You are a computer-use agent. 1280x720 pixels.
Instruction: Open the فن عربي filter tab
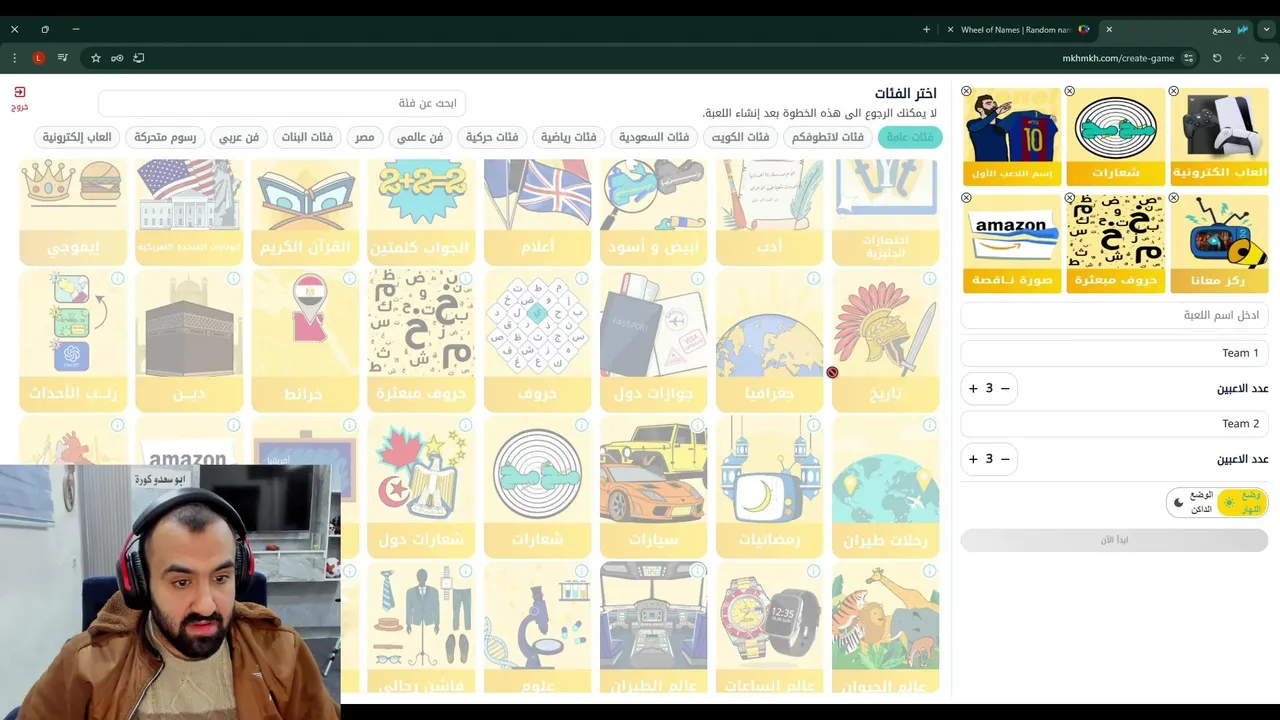(239, 137)
